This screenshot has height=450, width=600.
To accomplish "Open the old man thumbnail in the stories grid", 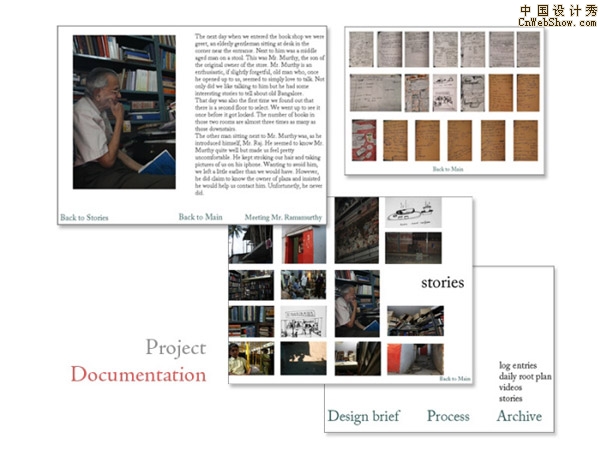I will [x=357, y=303].
